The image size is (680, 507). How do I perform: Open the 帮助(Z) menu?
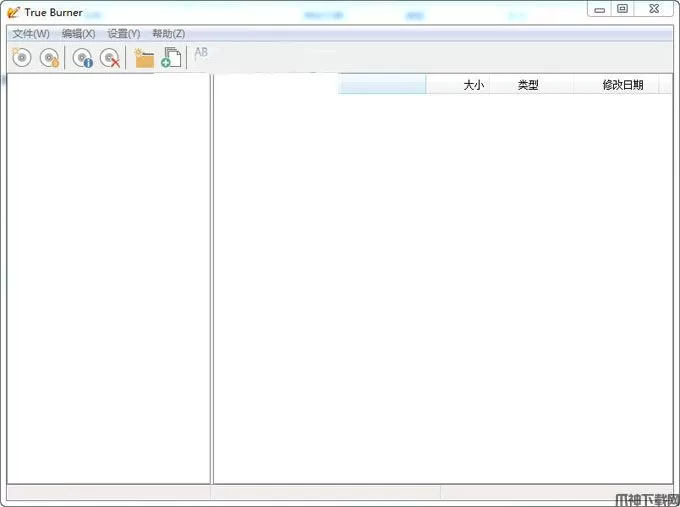[169, 34]
